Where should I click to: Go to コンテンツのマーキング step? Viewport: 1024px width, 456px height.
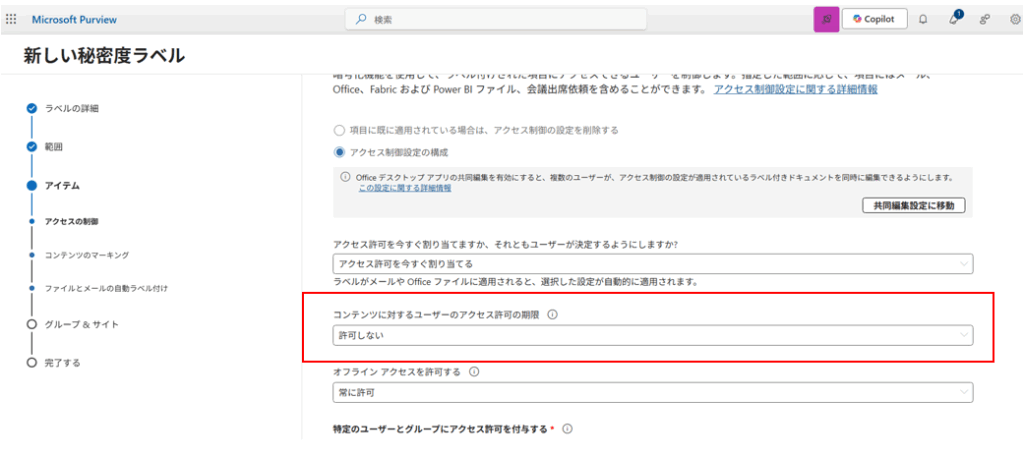pos(86,255)
